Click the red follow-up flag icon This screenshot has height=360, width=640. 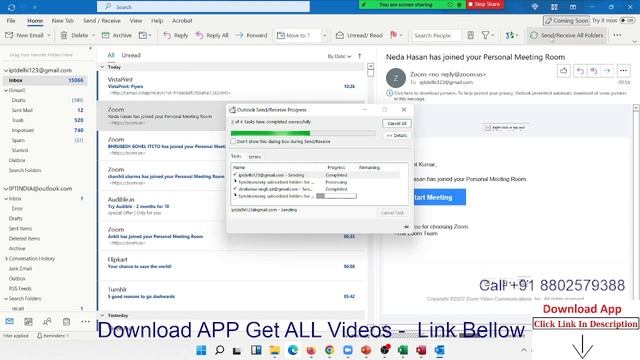pyautogui.click(x=393, y=35)
